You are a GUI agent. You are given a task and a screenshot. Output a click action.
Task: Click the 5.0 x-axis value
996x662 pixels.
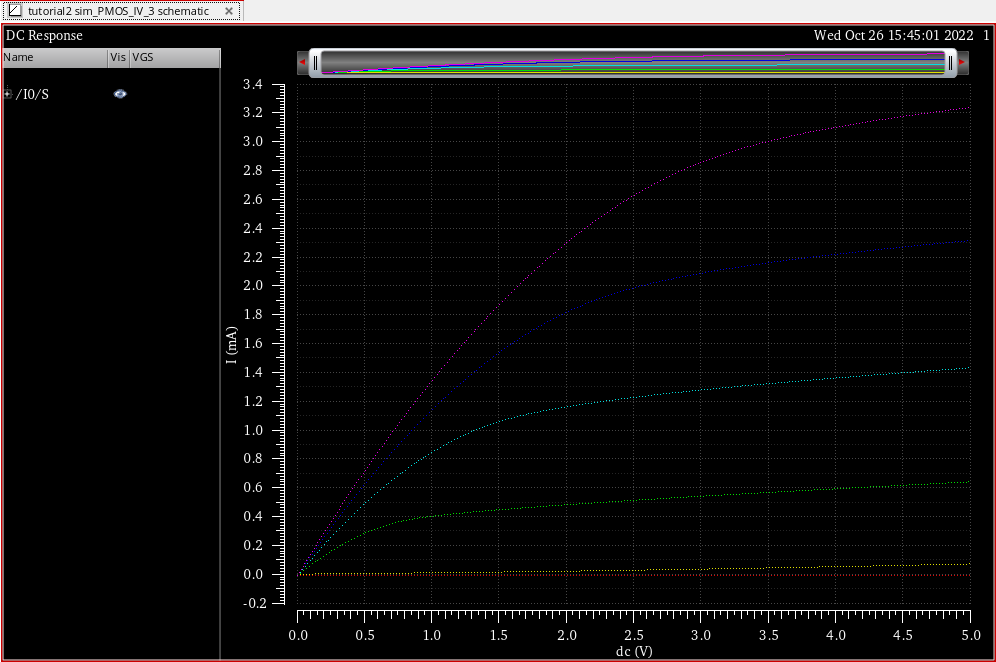tap(971, 635)
